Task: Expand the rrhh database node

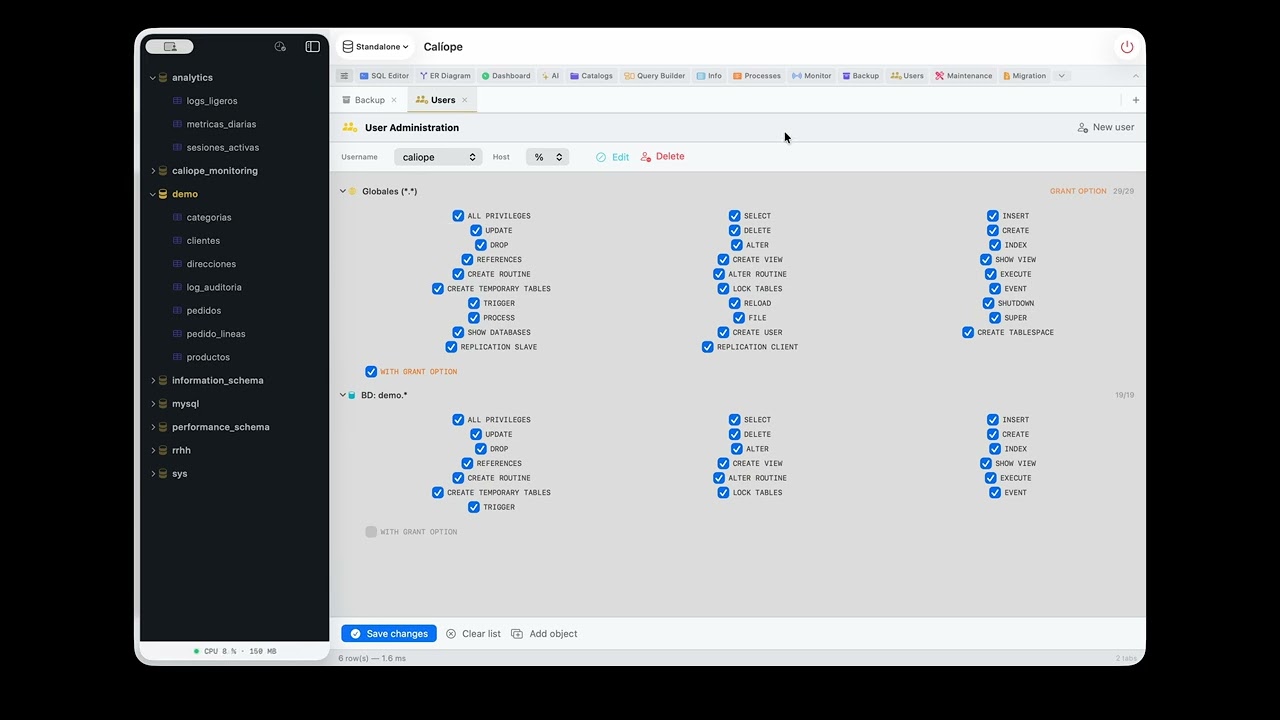Action: [x=153, y=451]
